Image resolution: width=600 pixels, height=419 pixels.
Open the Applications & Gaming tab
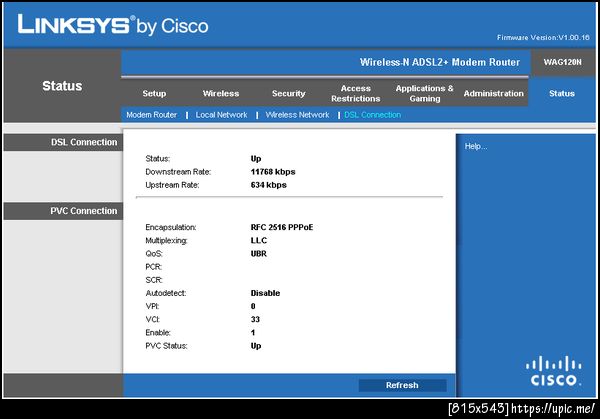click(424, 93)
